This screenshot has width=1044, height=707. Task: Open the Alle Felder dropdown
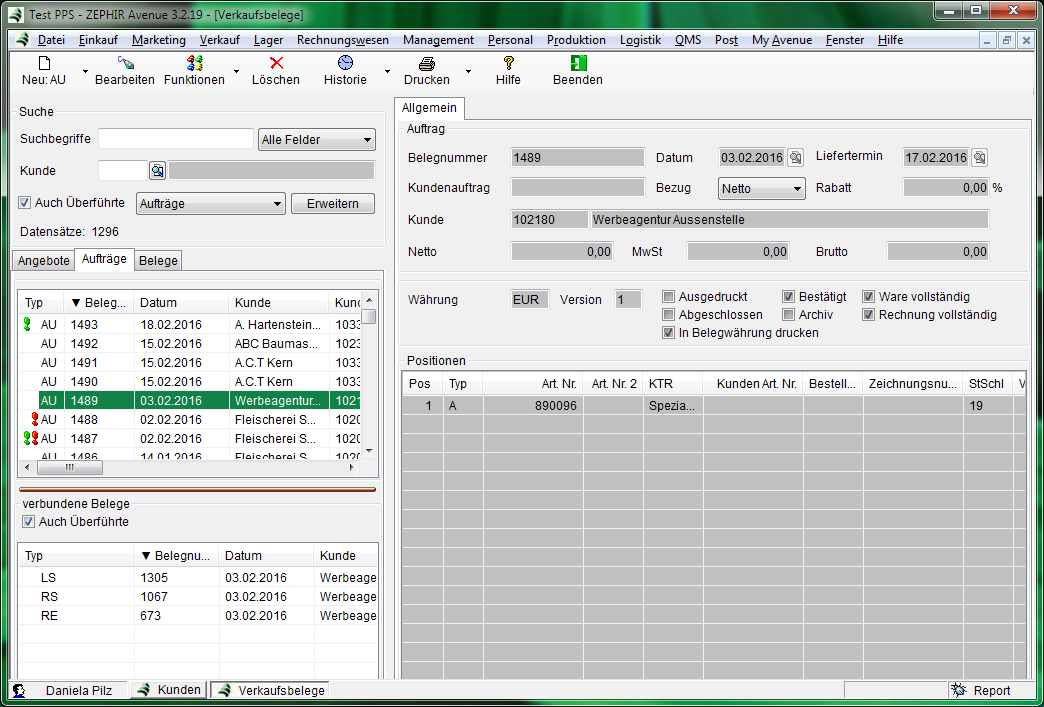(x=316, y=140)
